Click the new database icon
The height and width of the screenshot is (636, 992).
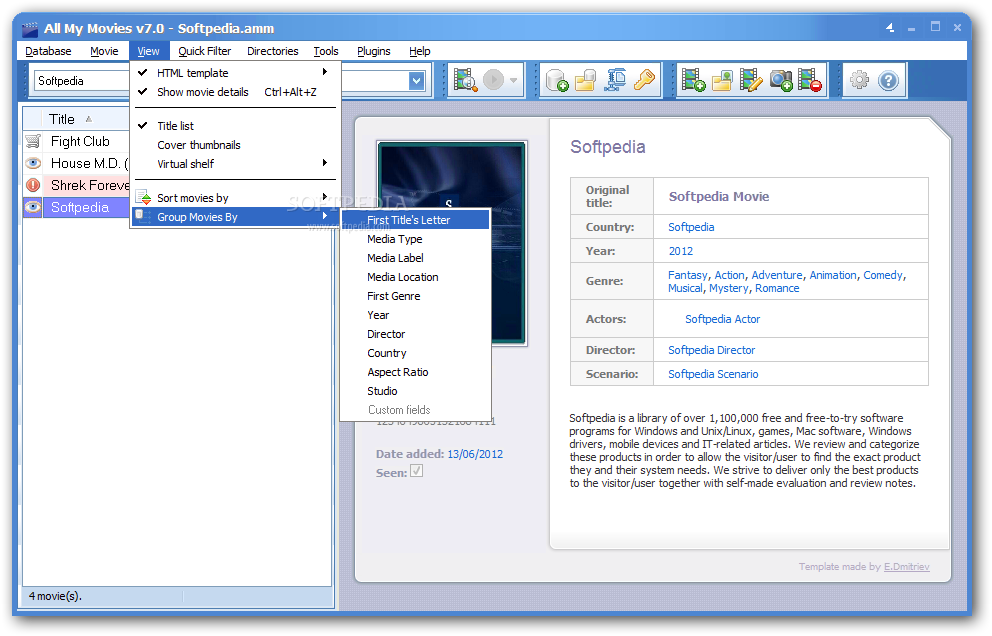(x=557, y=80)
